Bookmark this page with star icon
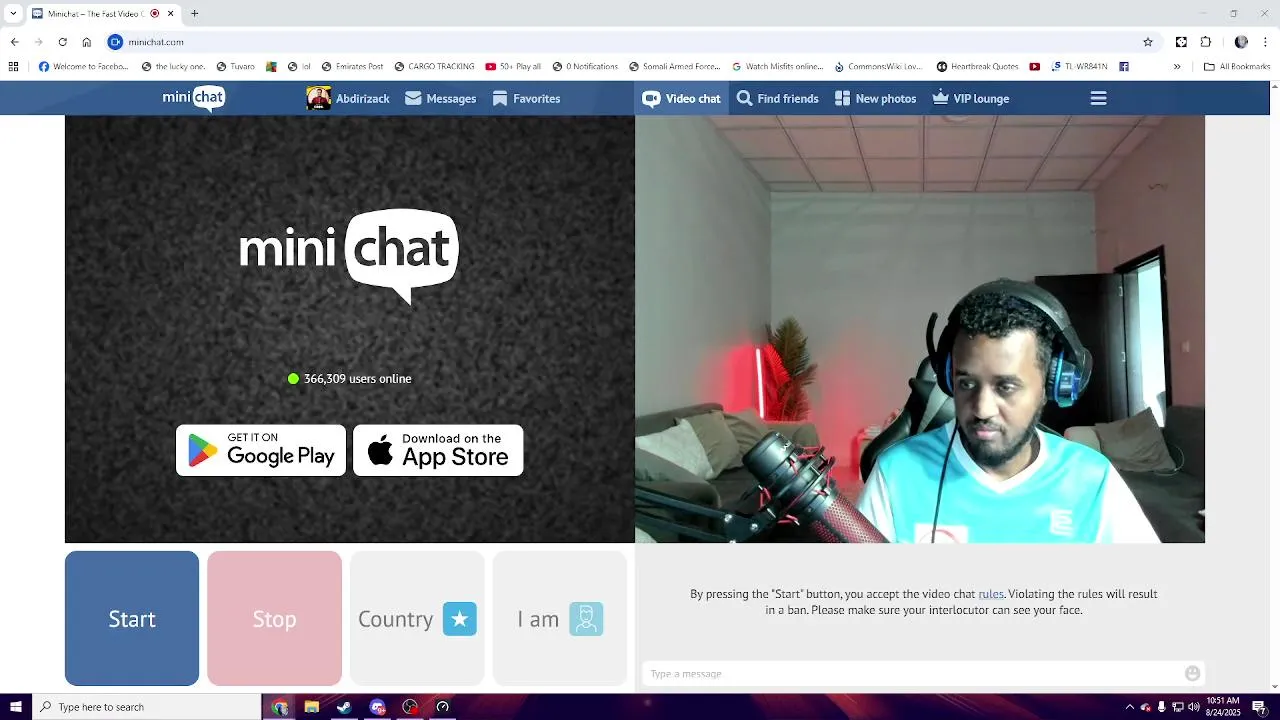Screen dimensions: 1280x720 (1148, 42)
